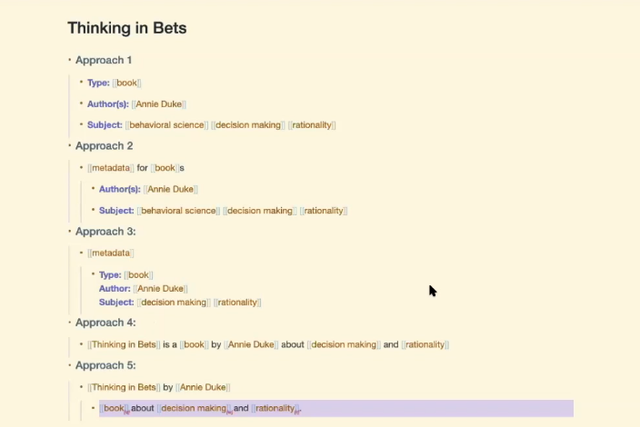This screenshot has width=640, height=427.
Task: Open decision making link in highlighted block
Action: [193, 408]
